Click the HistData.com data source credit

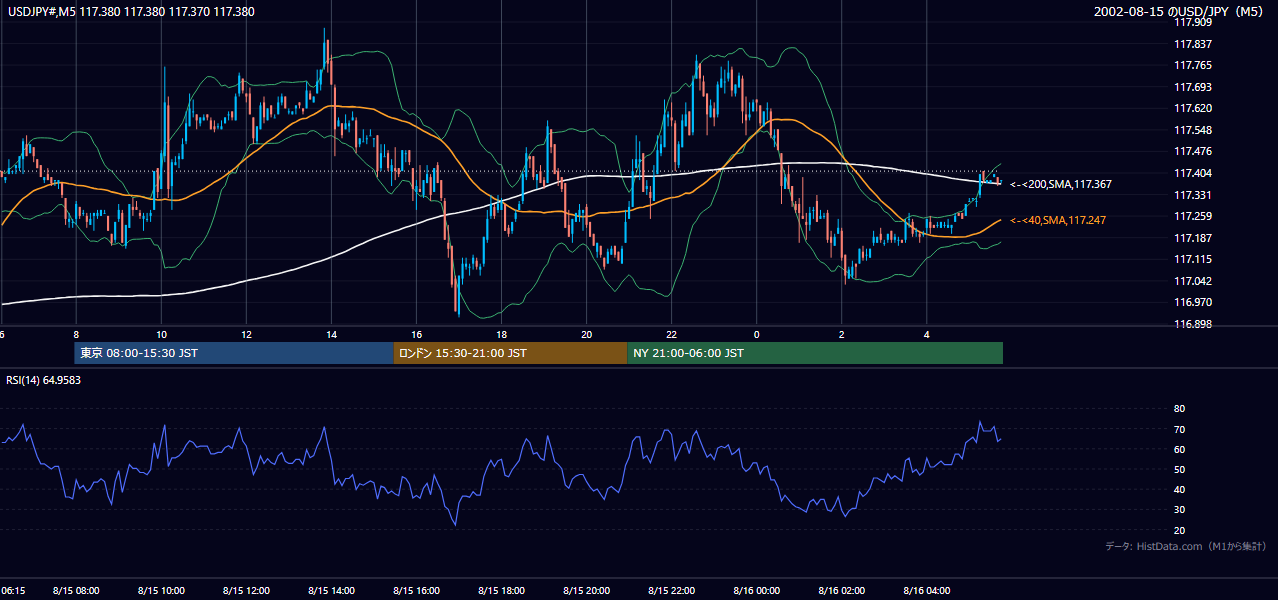(1186, 546)
